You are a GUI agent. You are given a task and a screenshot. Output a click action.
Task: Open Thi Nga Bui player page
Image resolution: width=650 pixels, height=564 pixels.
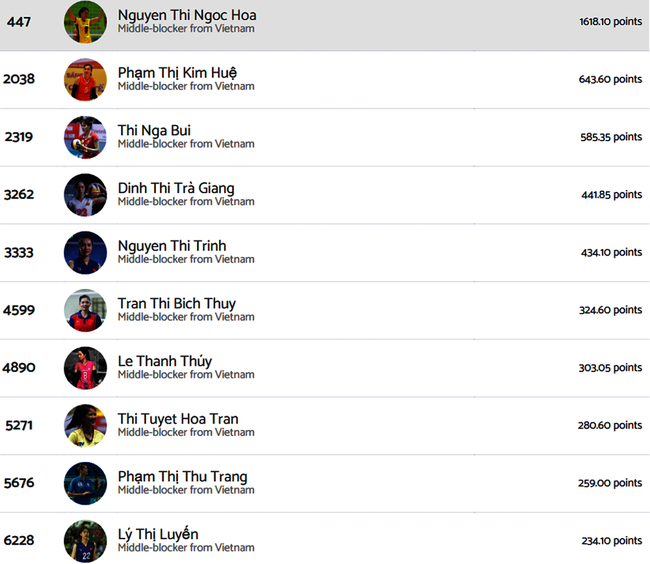click(154, 130)
